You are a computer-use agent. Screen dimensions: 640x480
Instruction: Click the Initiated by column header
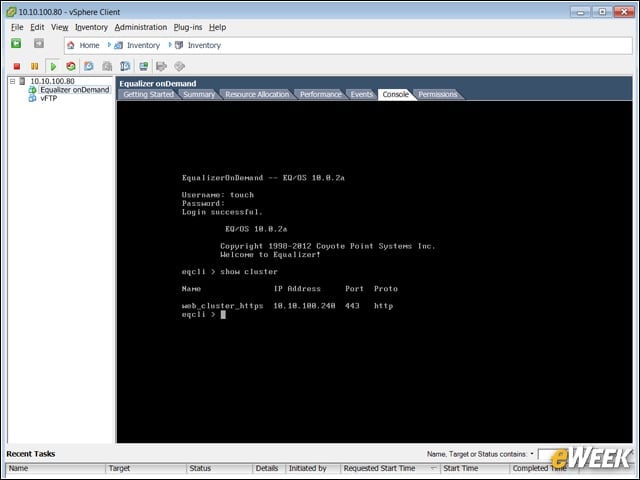tap(313, 468)
